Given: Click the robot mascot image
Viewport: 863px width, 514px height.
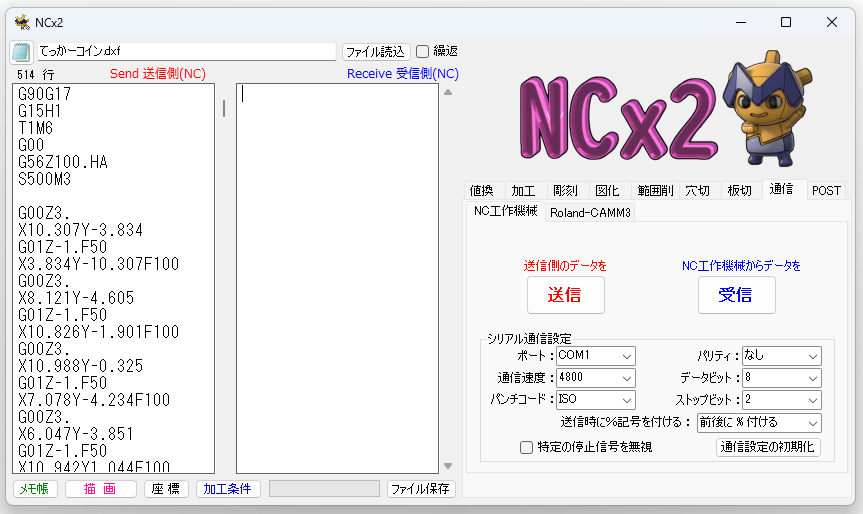Looking at the screenshot, I should 767,109.
